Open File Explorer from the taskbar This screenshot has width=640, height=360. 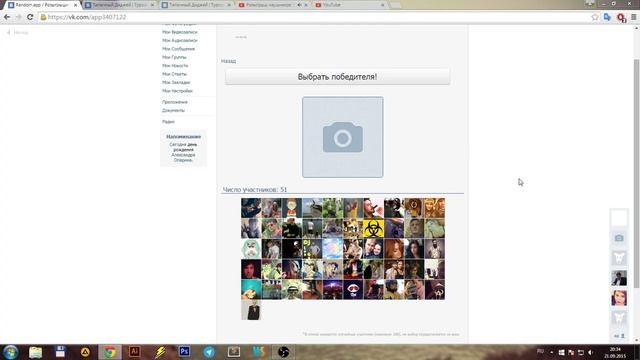pos(35,352)
